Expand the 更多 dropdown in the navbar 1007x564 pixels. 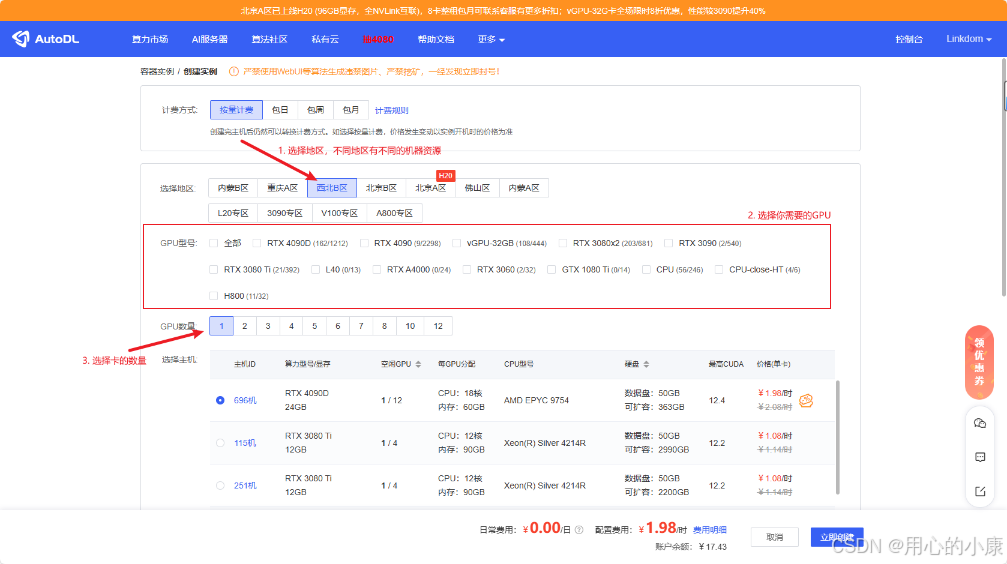pyautogui.click(x=491, y=39)
